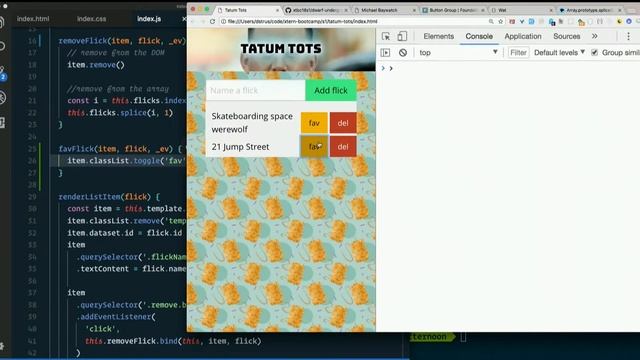Close the Tatum Tots browser tab
The width and height of the screenshot is (640, 360).
tap(278, 10)
